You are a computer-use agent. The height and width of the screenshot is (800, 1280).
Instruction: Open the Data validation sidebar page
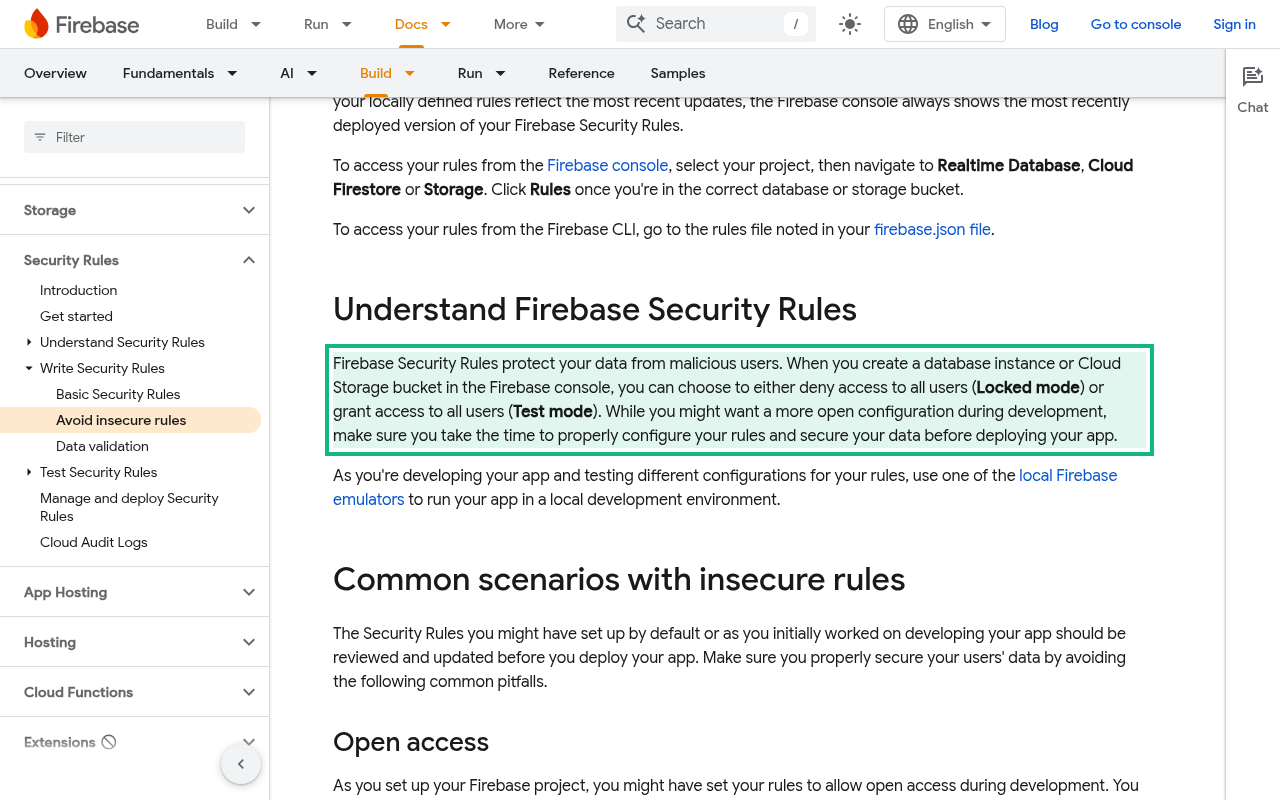click(102, 446)
